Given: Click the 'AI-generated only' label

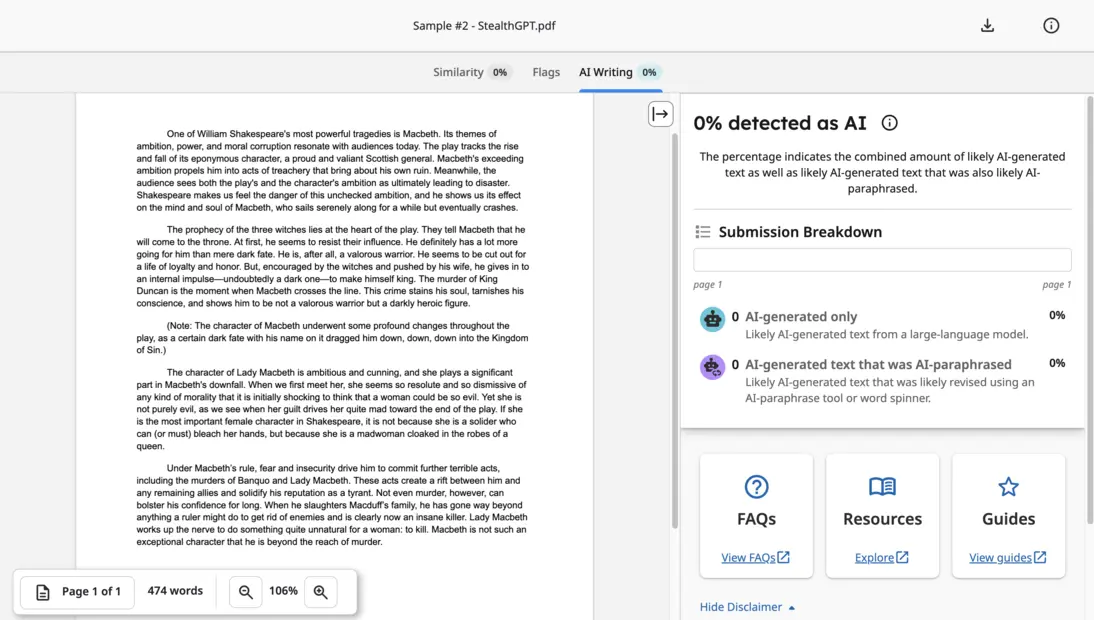Looking at the screenshot, I should [x=801, y=317].
